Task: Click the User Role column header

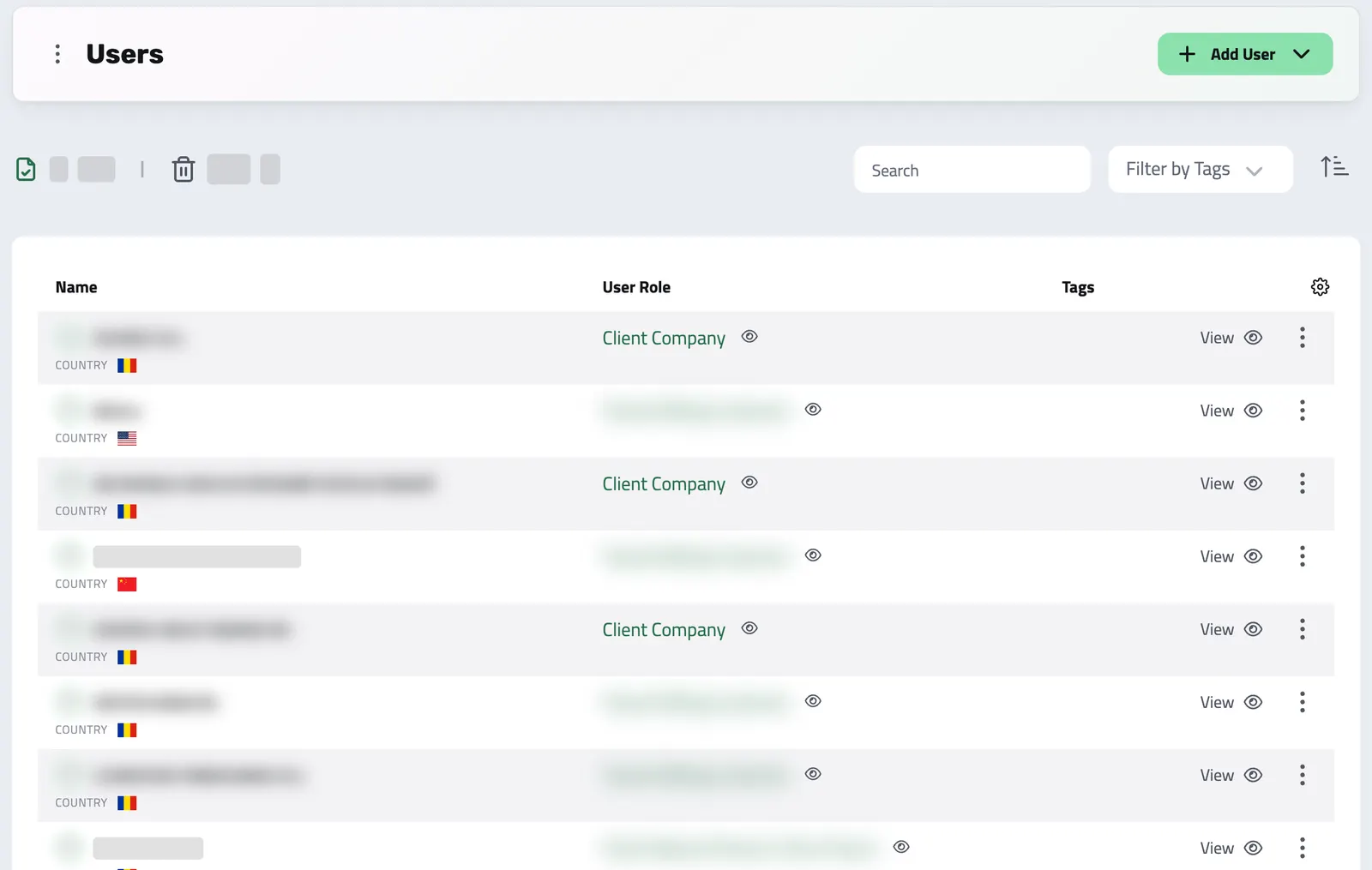Action: [636, 287]
